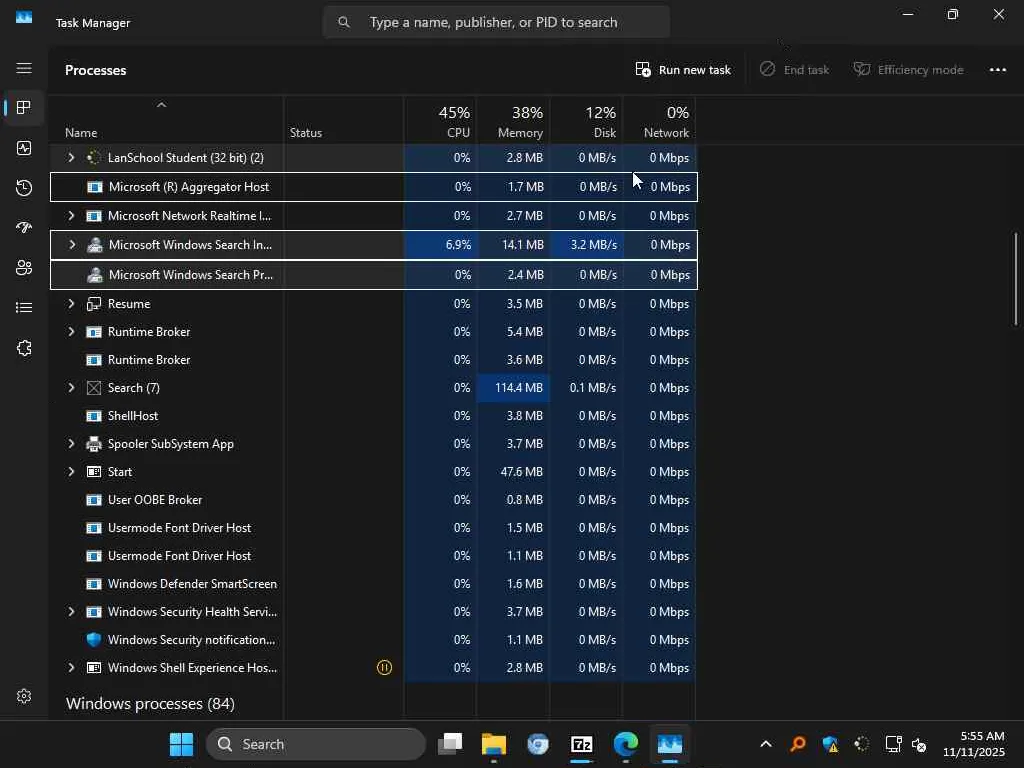The height and width of the screenshot is (768, 1024).
Task: Click the End task button
Action: pos(794,70)
